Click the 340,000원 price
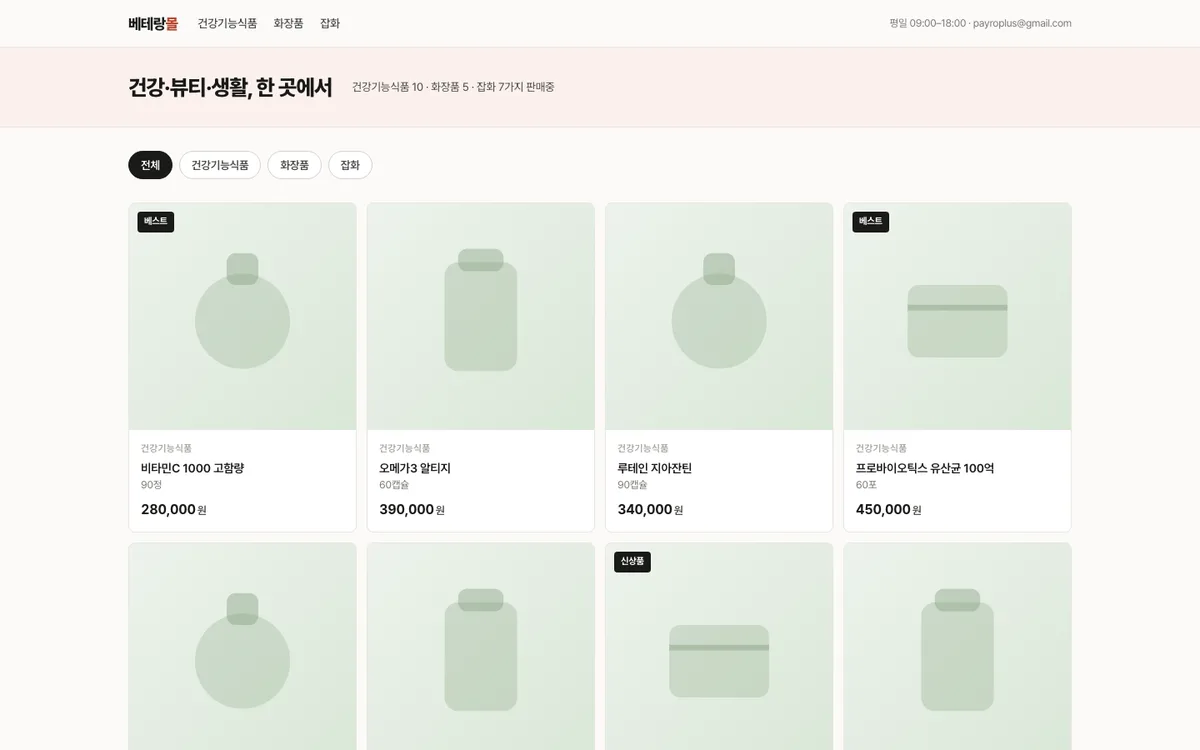This screenshot has height=750, width=1200. 651,510
